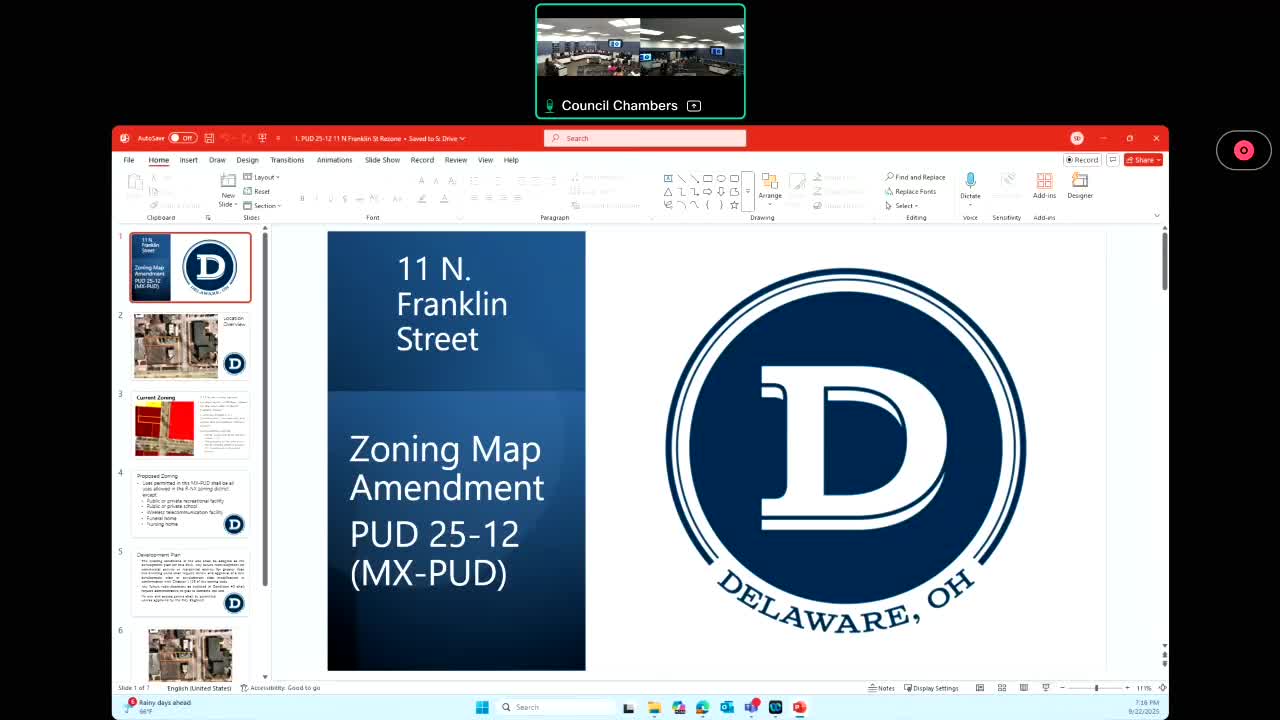Click Find and Replace
This screenshot has width=1280, height=720.
915,177
